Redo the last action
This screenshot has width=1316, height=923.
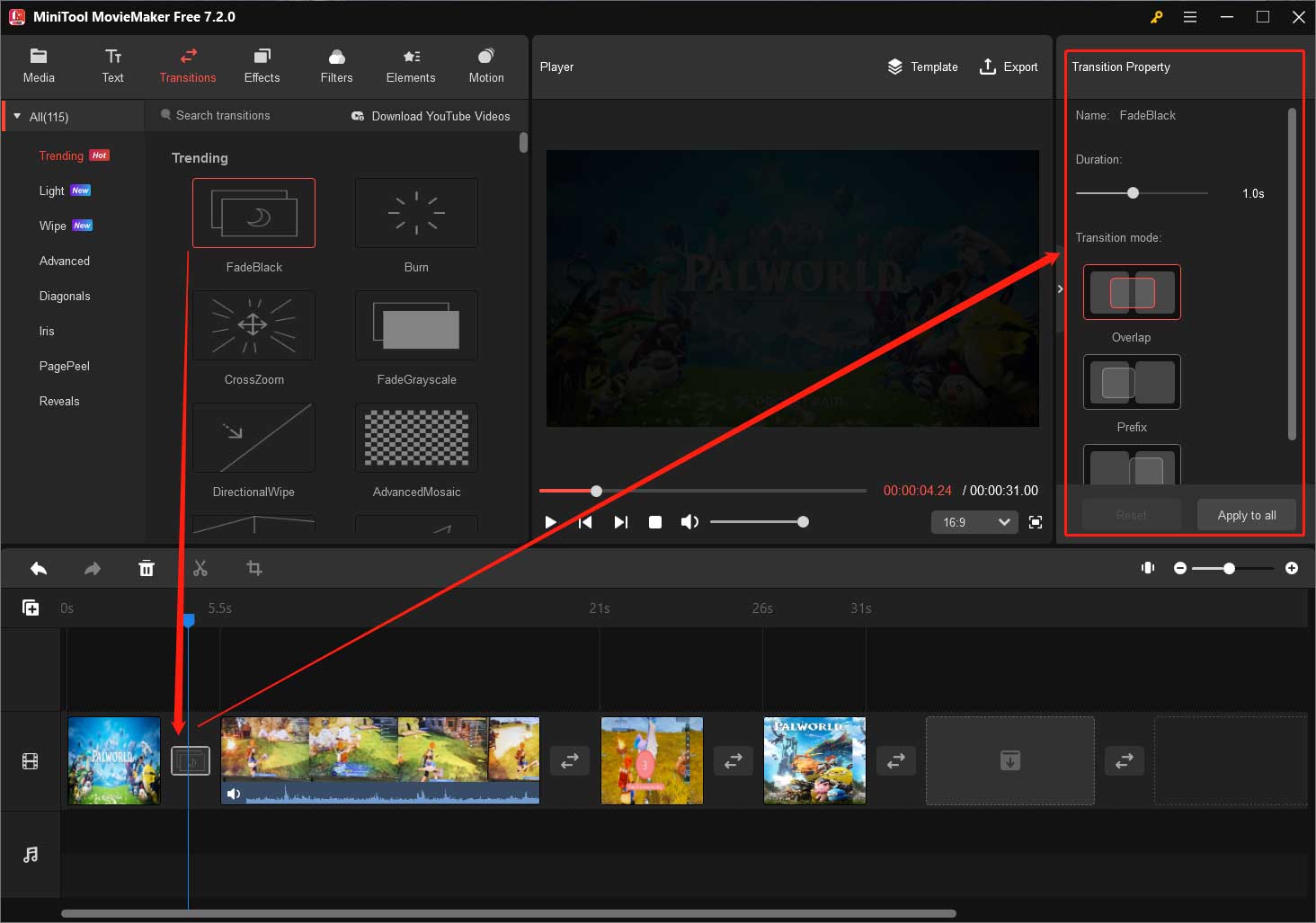pyautogui.click(x=93, y=568)
